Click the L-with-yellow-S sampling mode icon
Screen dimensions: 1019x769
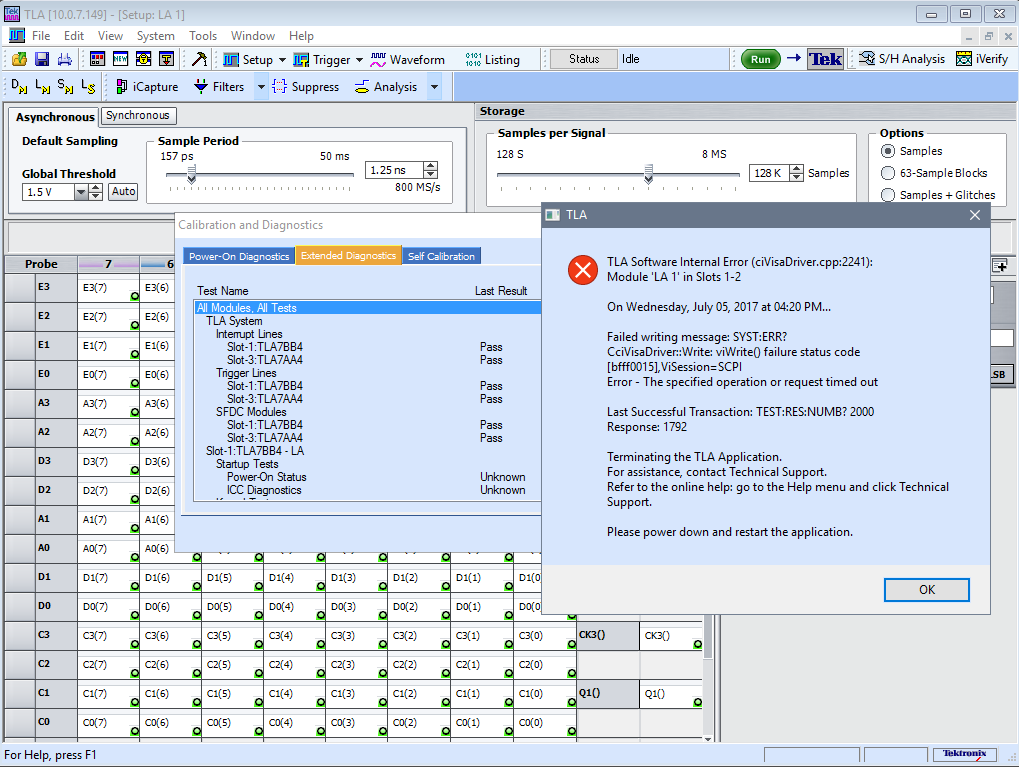[88, 86]
